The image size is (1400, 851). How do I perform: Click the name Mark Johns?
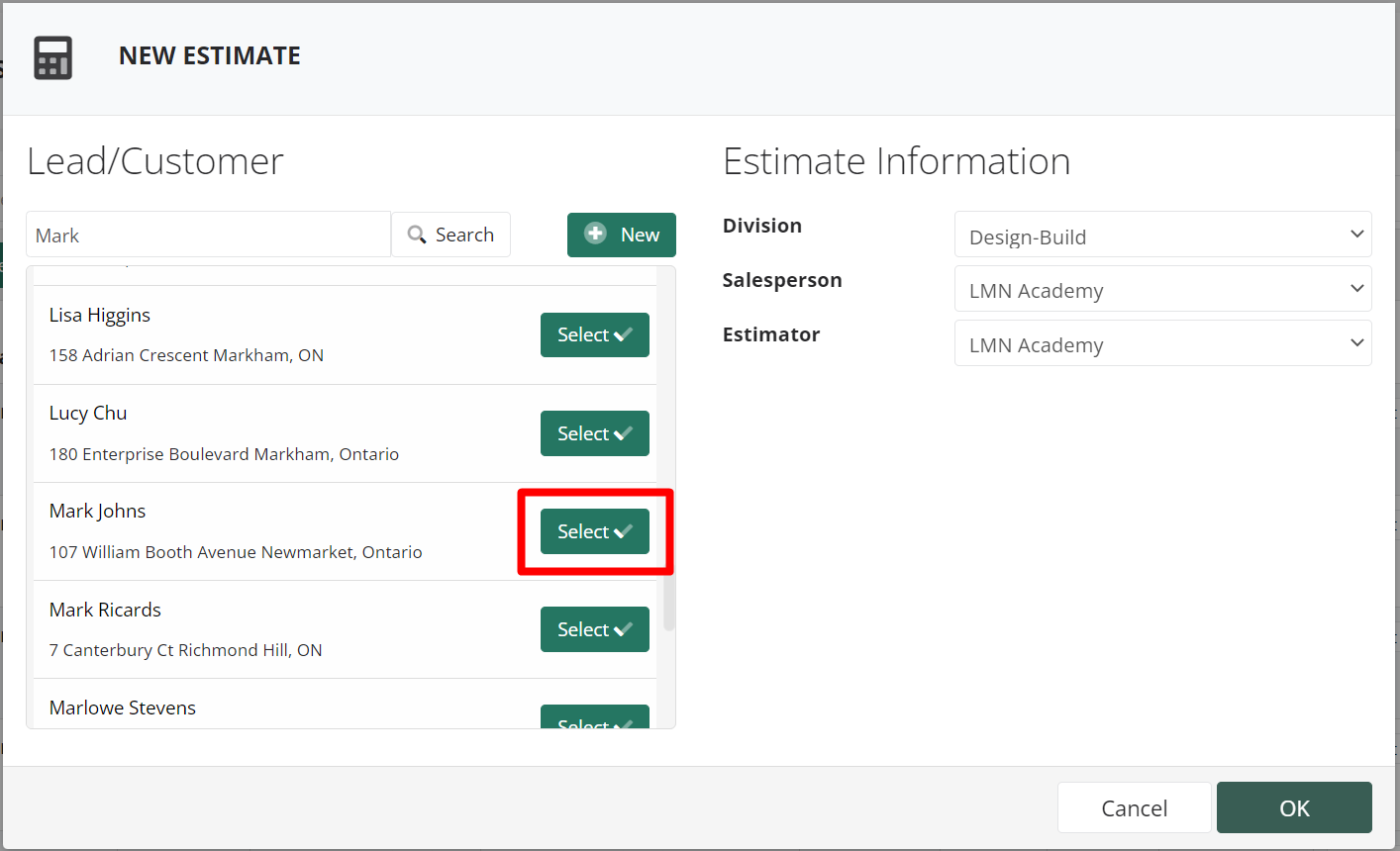[98, 511]
